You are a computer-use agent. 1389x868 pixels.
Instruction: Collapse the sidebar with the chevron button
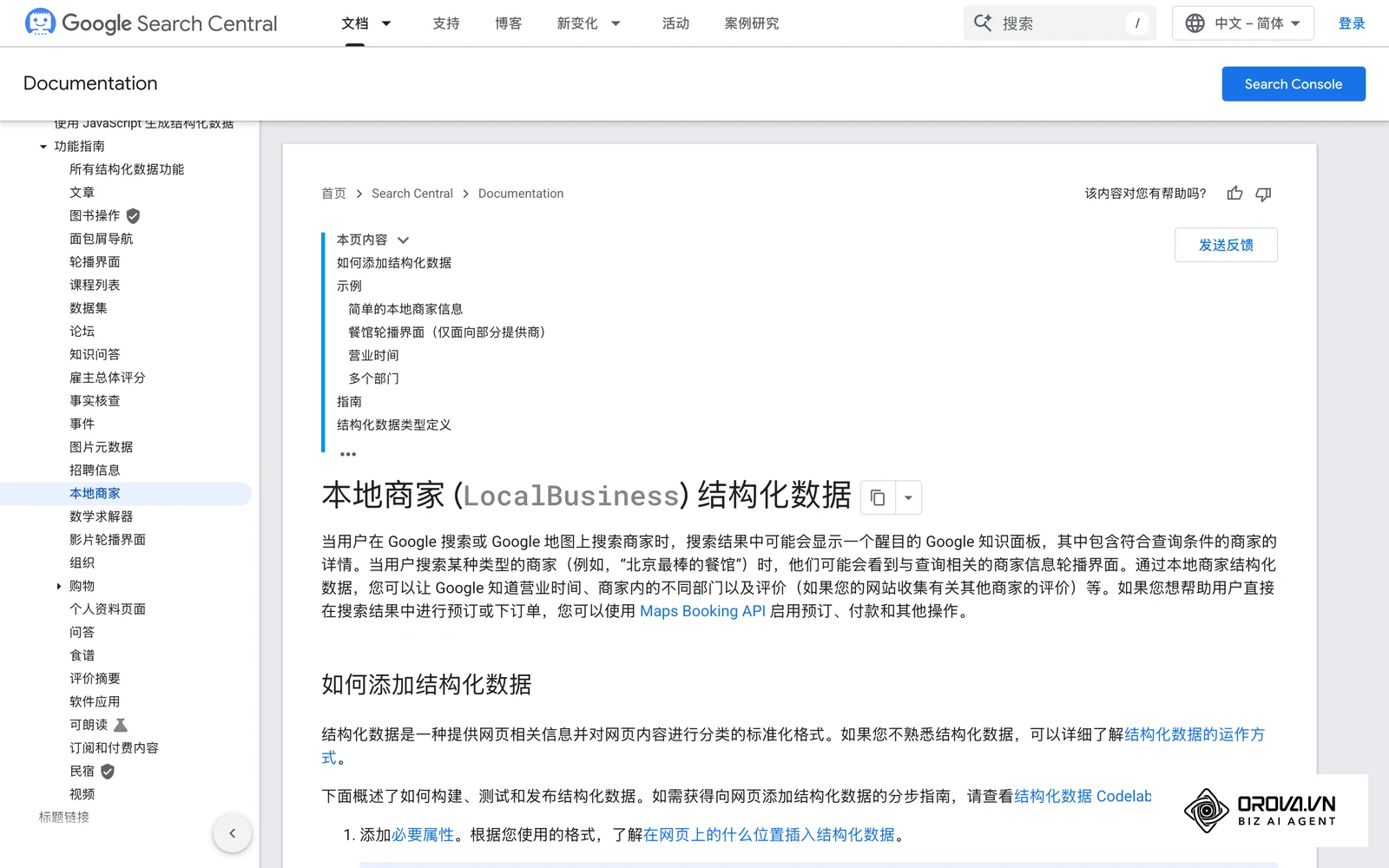[232, 833]
